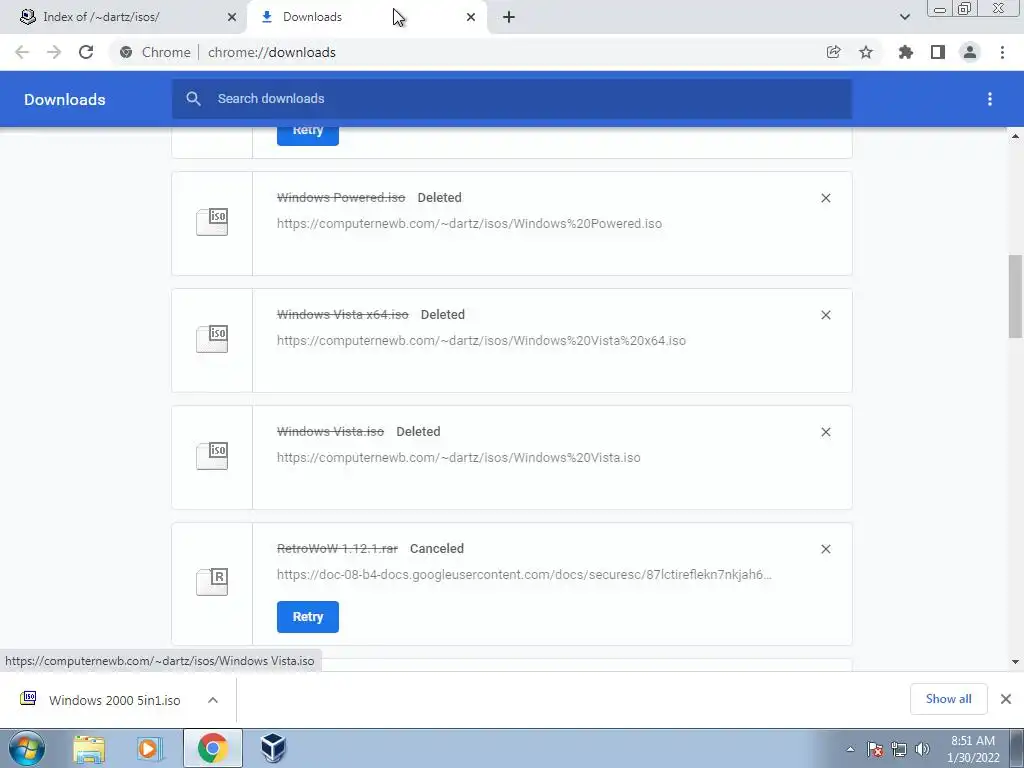
Task: Show hidden system tray icons
Action: (x=850, y=749)
